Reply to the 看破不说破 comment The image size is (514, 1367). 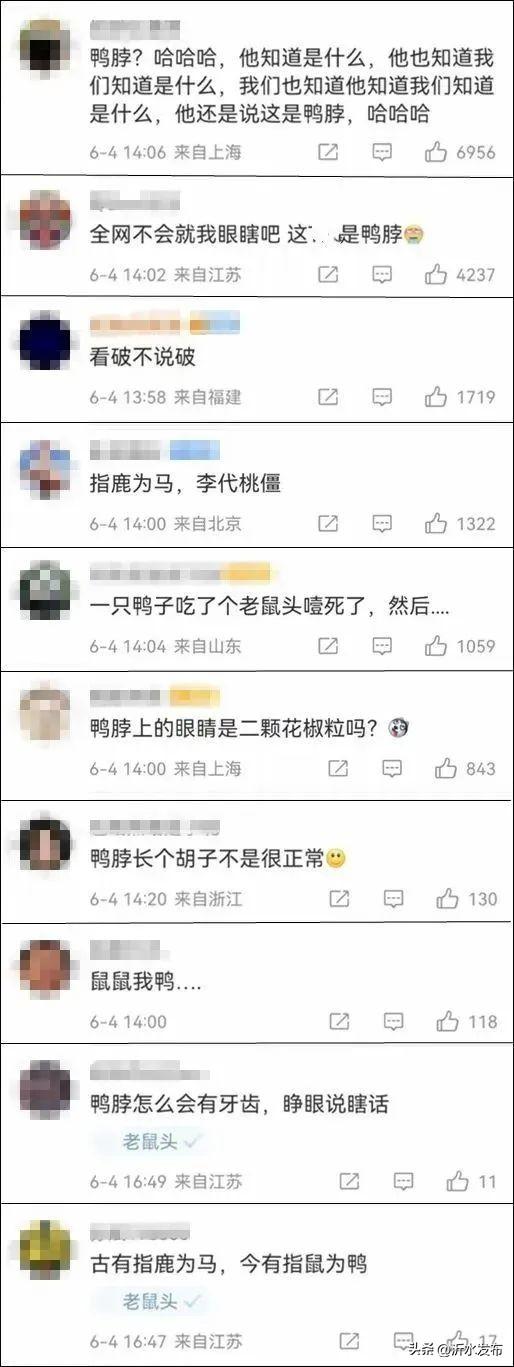click(382, 397)
